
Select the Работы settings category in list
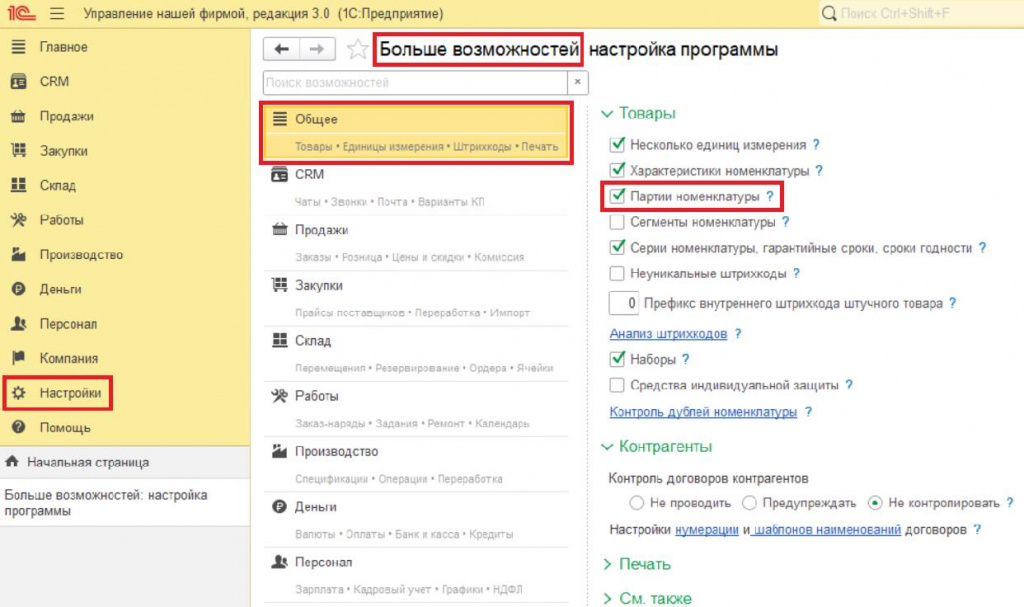pyautogui.click(x=416, y=409)
